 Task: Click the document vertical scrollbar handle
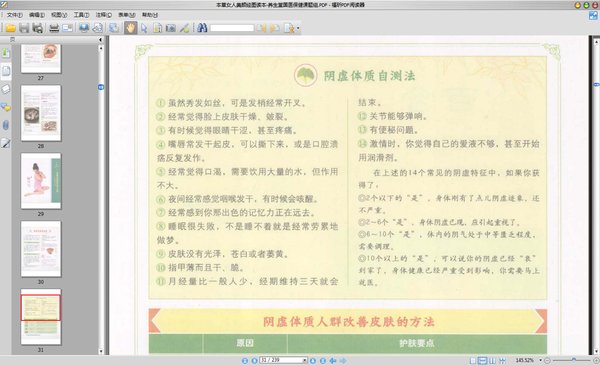(596, 84)
